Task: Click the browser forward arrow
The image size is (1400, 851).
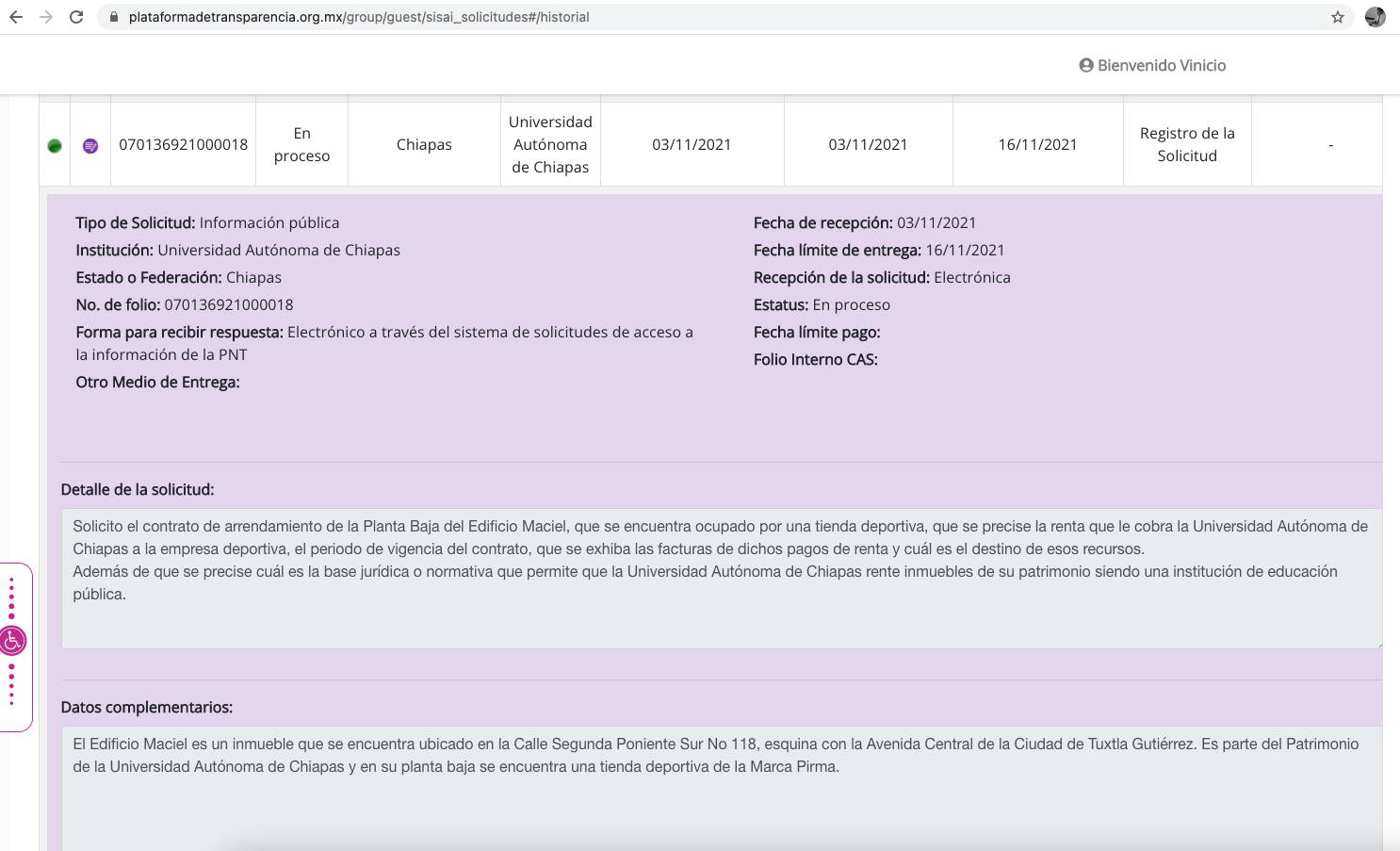Action: click(x=46, y=17)
